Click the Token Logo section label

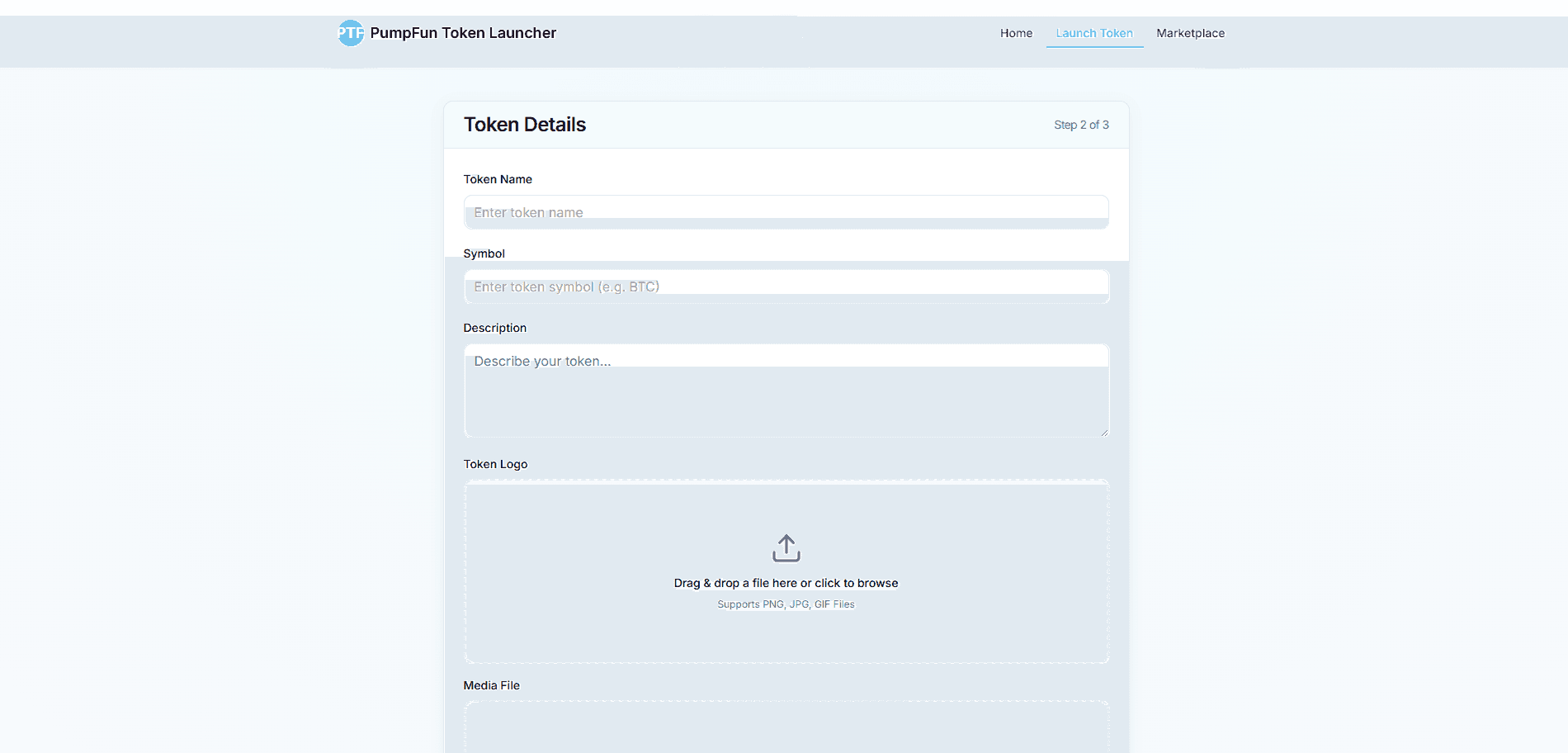(495, 464)
